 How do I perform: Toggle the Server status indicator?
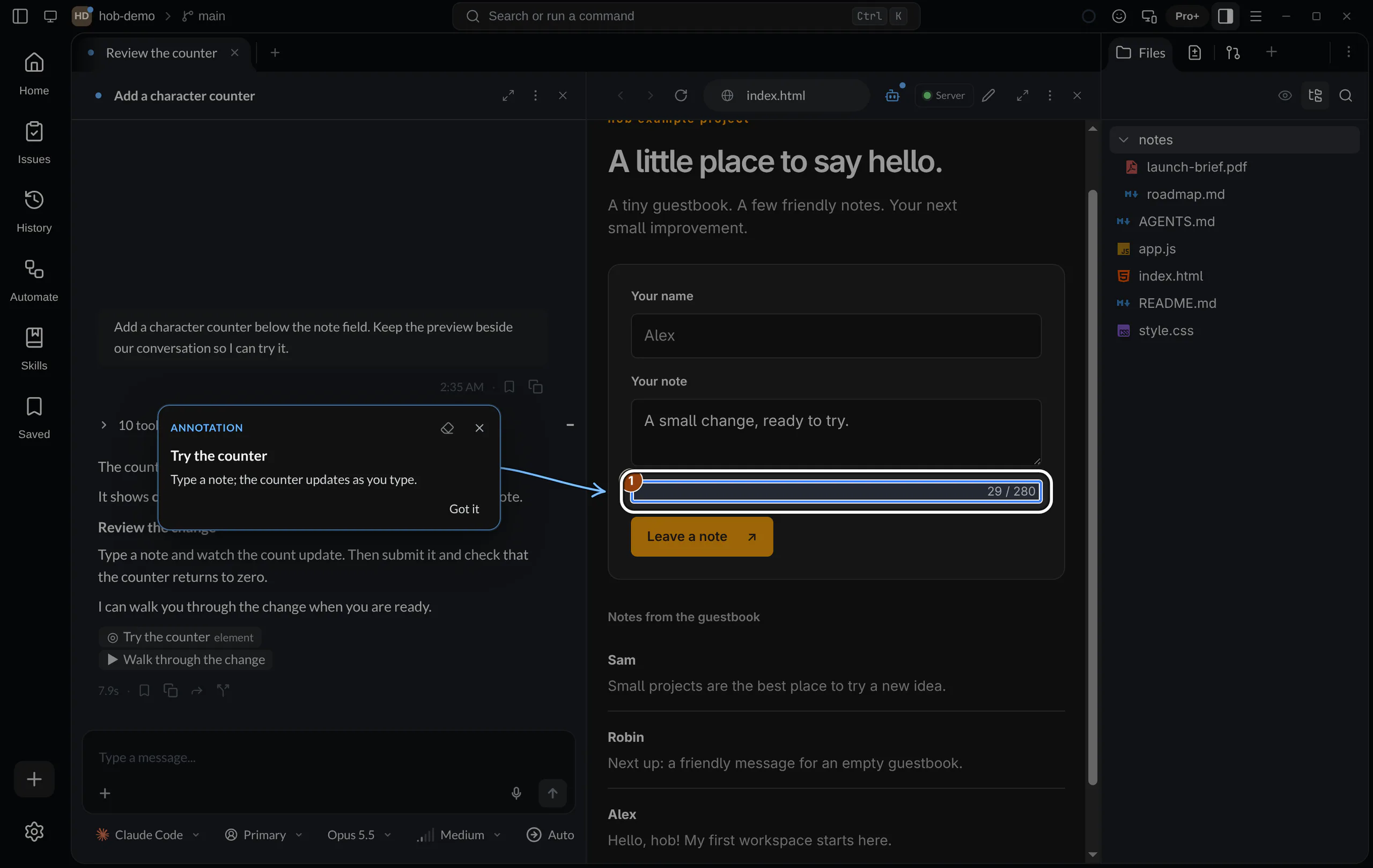click(944, 95)
